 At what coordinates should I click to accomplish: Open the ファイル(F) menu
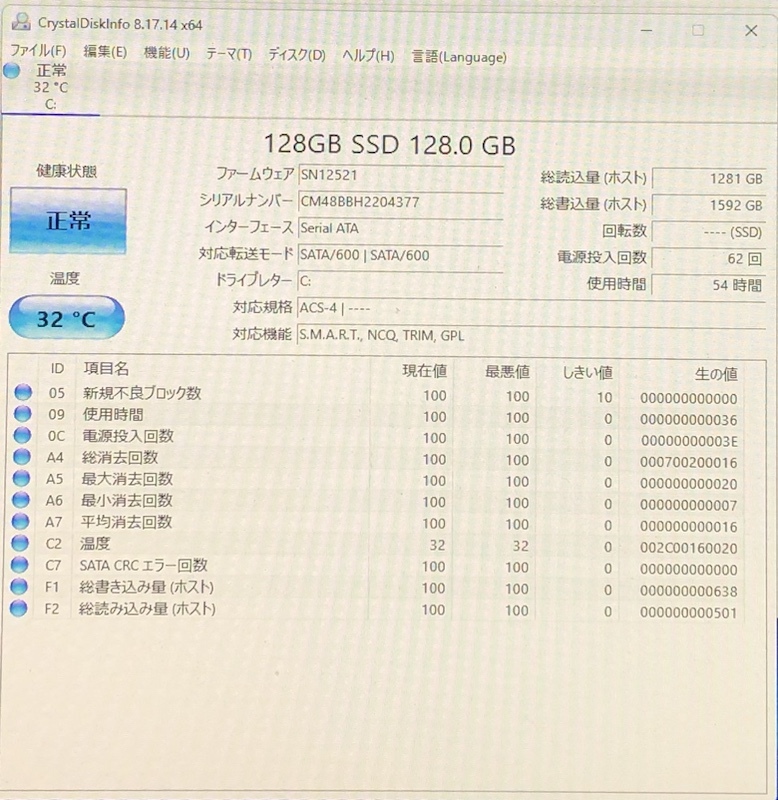38,51
